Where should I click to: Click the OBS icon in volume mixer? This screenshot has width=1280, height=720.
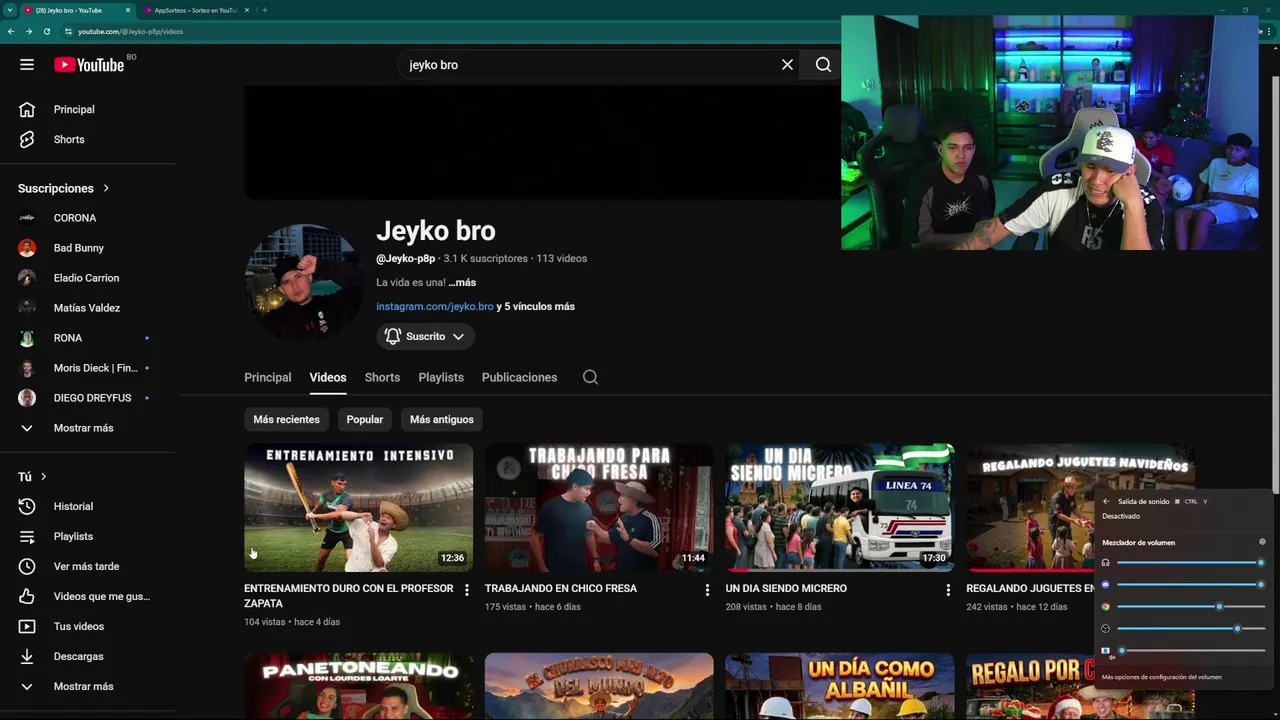1105,628
